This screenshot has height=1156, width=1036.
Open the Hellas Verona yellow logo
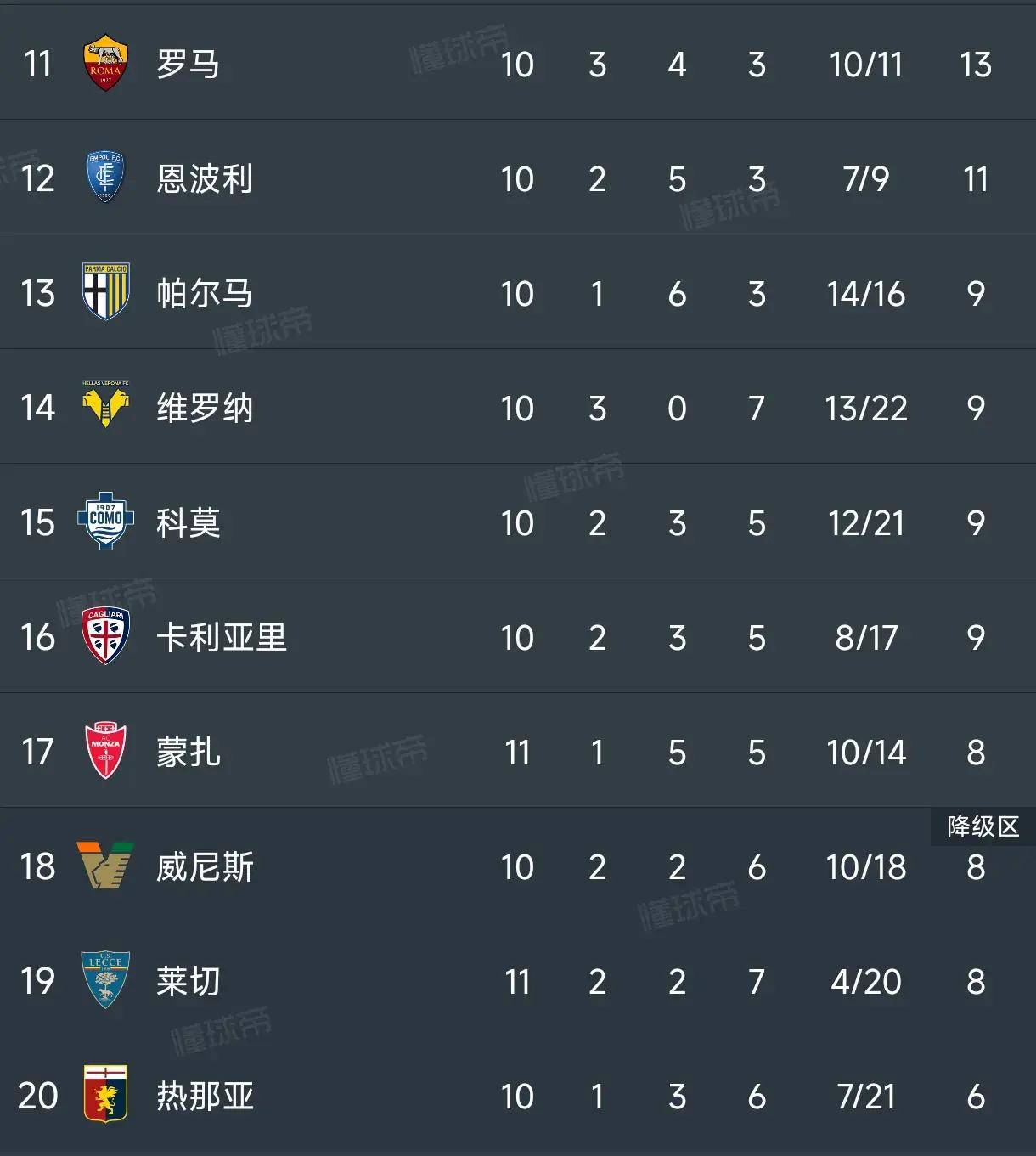(x=105, y=405)
